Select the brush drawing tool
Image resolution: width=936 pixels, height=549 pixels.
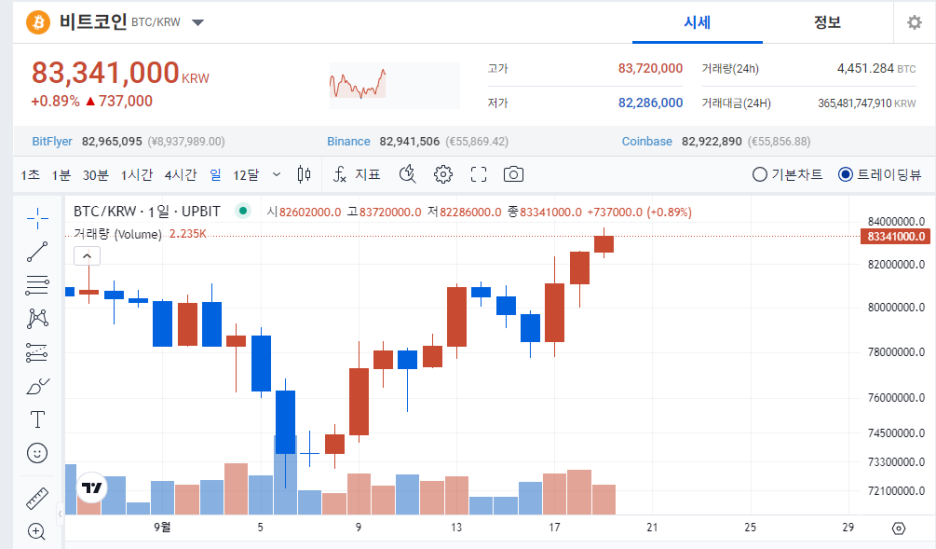pyautogui.click(x=37, y=386)
